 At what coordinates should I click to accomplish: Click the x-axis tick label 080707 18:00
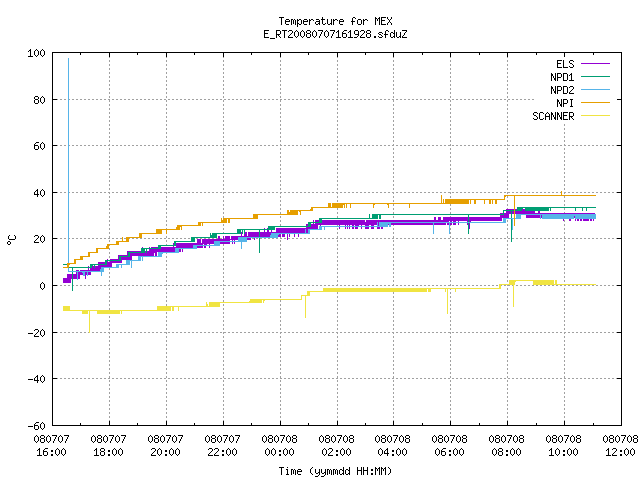point(109,446)
